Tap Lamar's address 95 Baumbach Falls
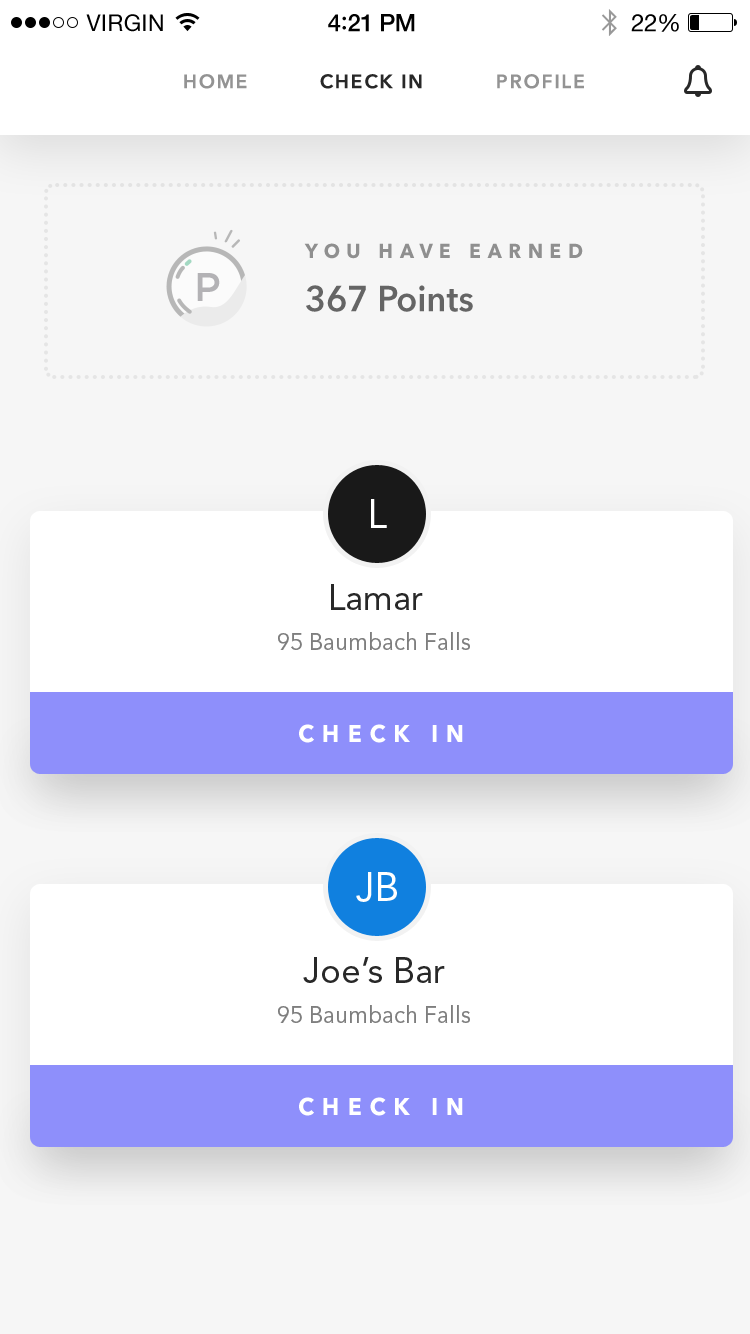Viewport: 750px width, 1334px height. pos(374,642)
